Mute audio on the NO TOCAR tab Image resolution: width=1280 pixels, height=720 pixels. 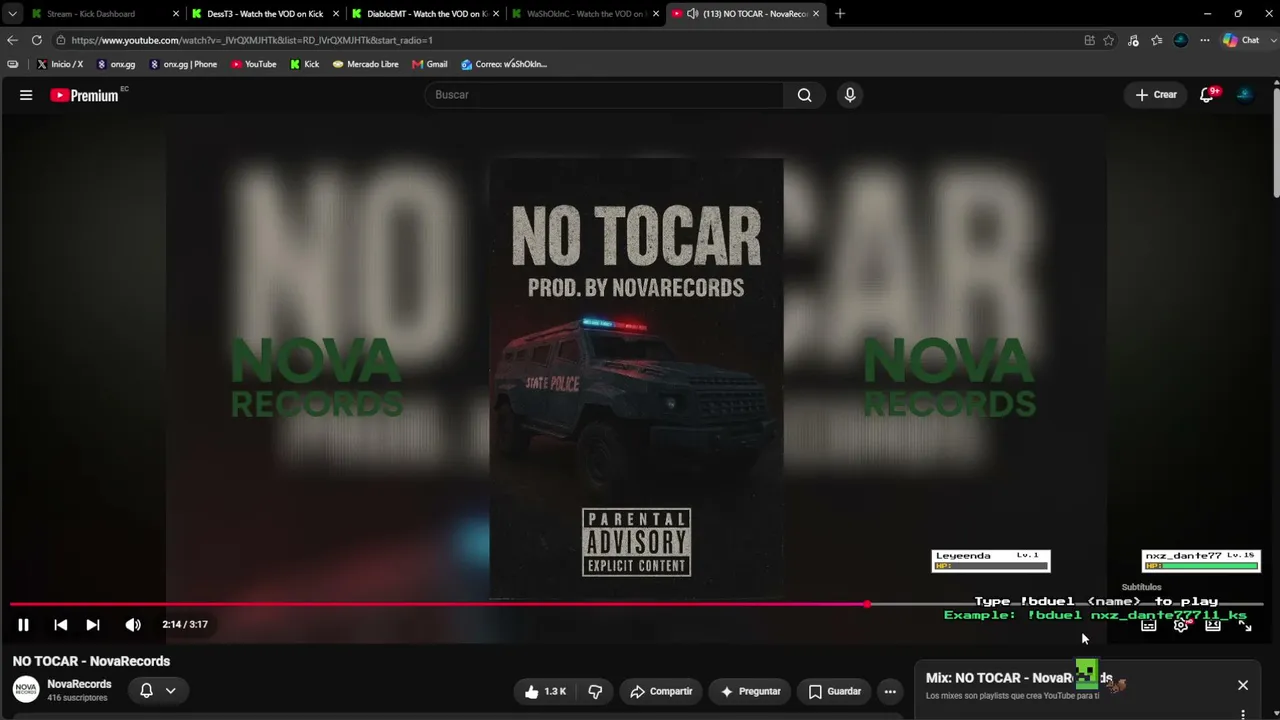(692, 14)
